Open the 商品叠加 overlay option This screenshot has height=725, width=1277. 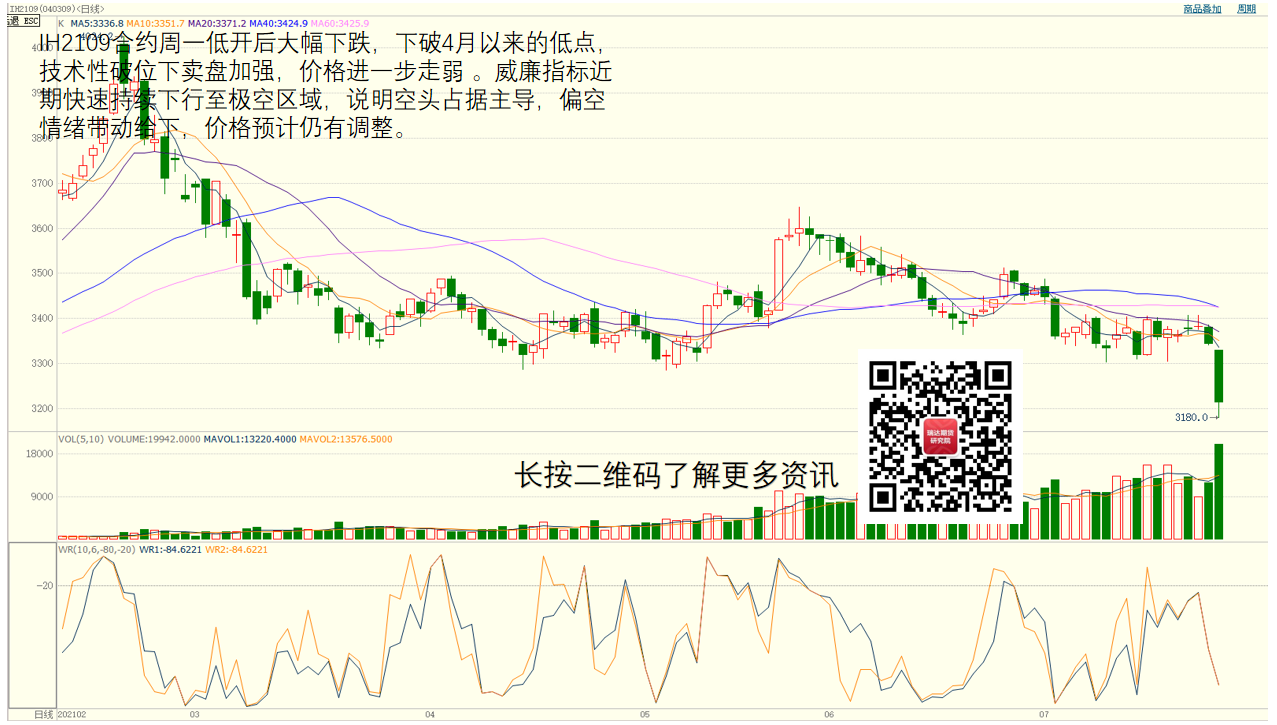[x=1202, y=9]
